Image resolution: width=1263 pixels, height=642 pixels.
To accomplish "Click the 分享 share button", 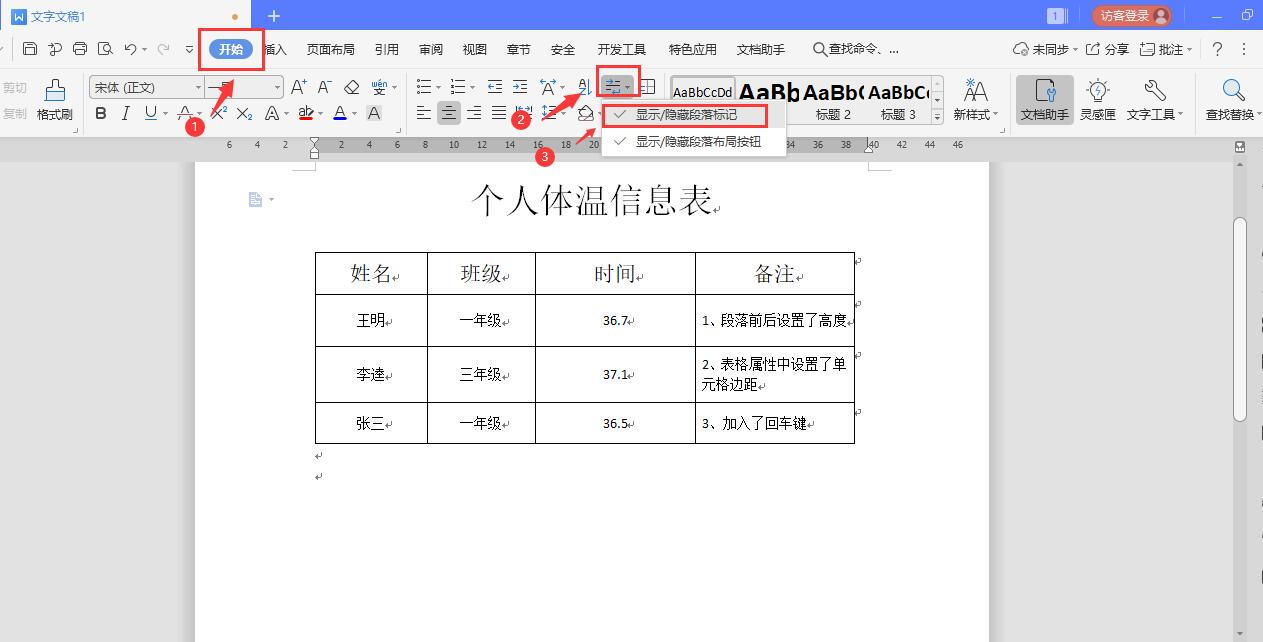I will pyautogui.click(x=1108, y=49).
